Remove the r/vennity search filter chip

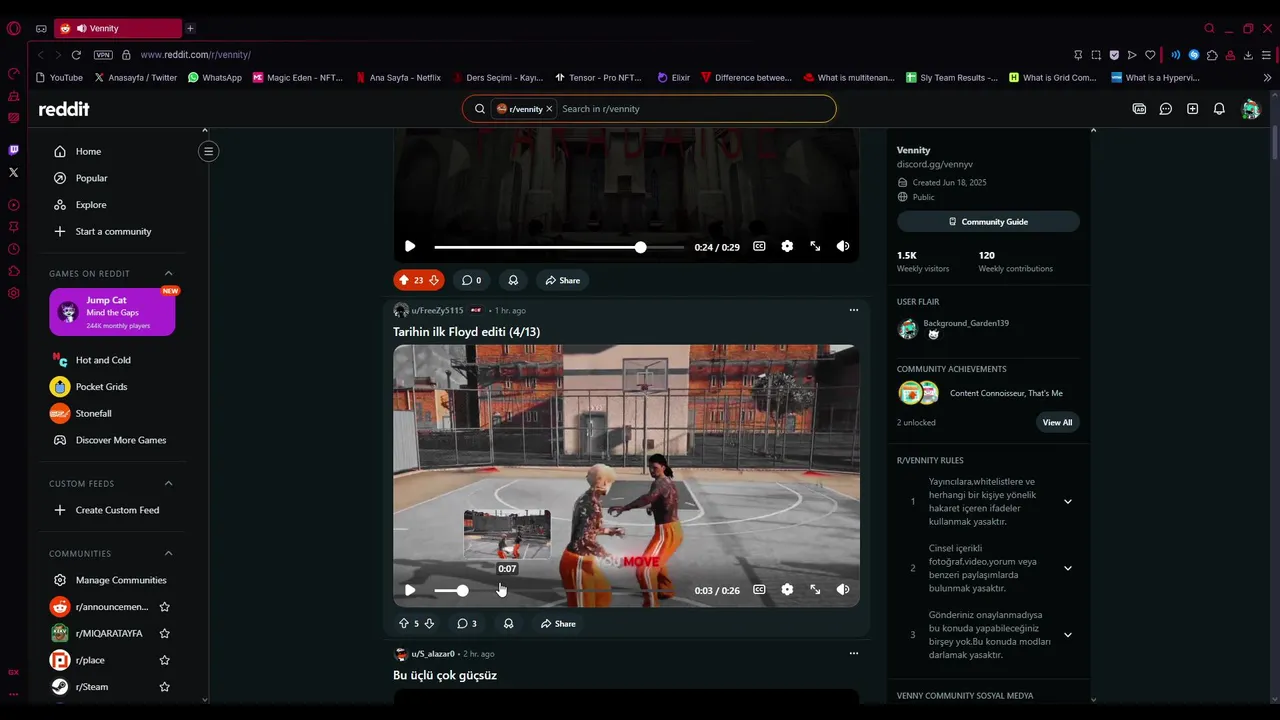click(549, 109)
